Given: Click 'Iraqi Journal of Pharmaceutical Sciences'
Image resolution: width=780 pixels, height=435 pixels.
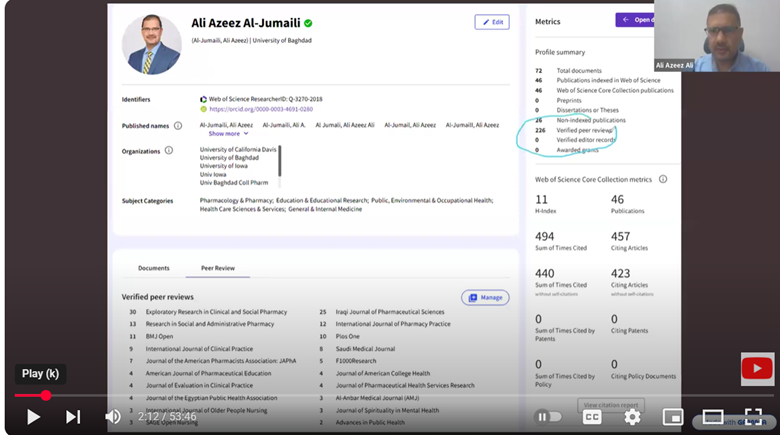Looking at the screenshot, I should [390, 312].
